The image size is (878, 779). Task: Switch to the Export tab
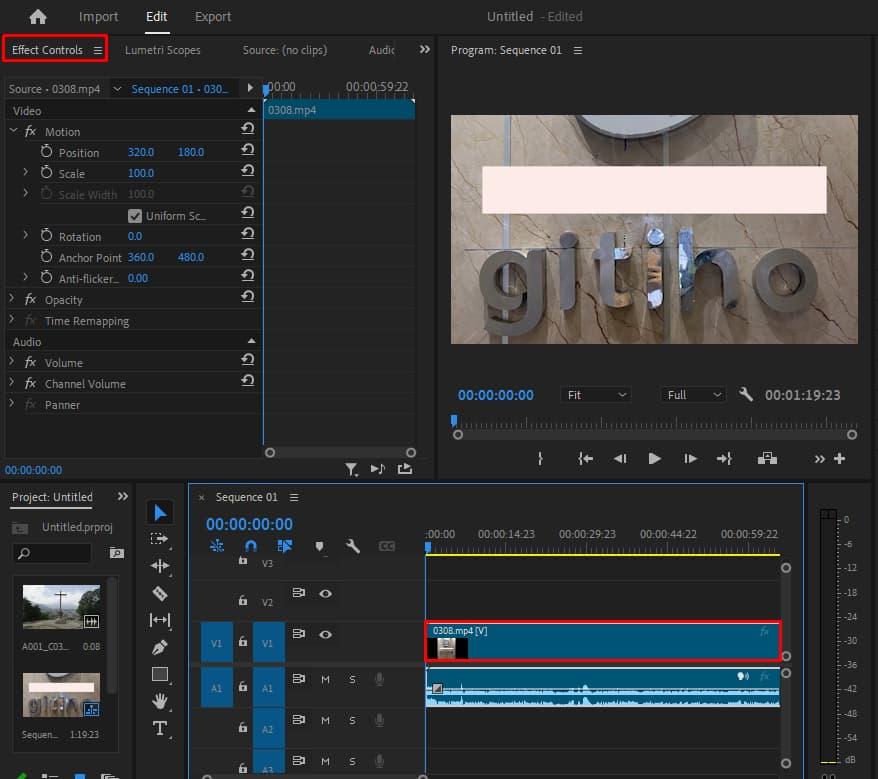tap(213, 17)
